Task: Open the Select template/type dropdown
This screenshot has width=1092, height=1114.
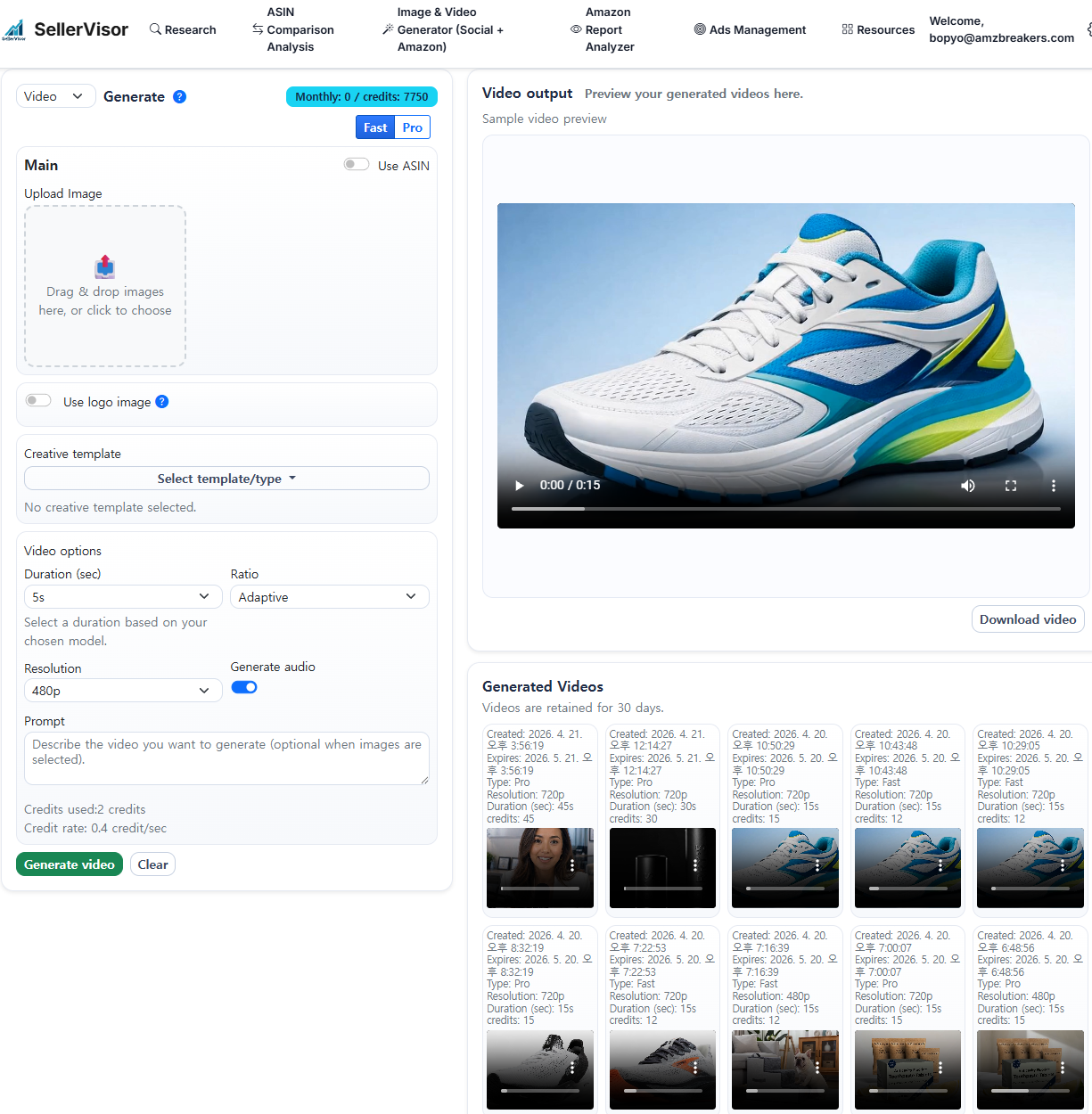Action: pyautogui.click(x=226, y=479)
